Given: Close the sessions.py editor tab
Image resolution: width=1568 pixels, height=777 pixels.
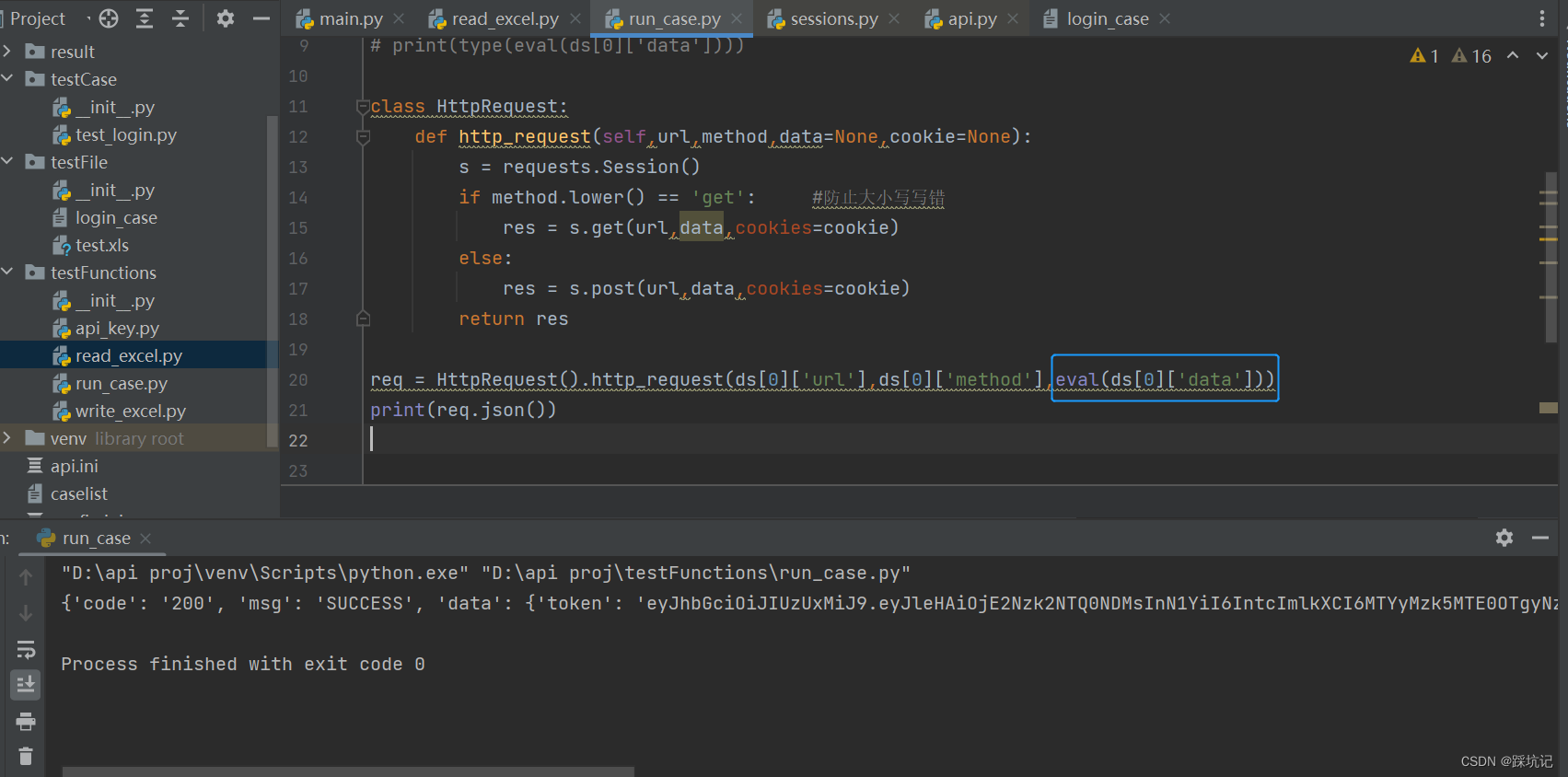Looking at the screenshot, I should [x=894, y=18].
